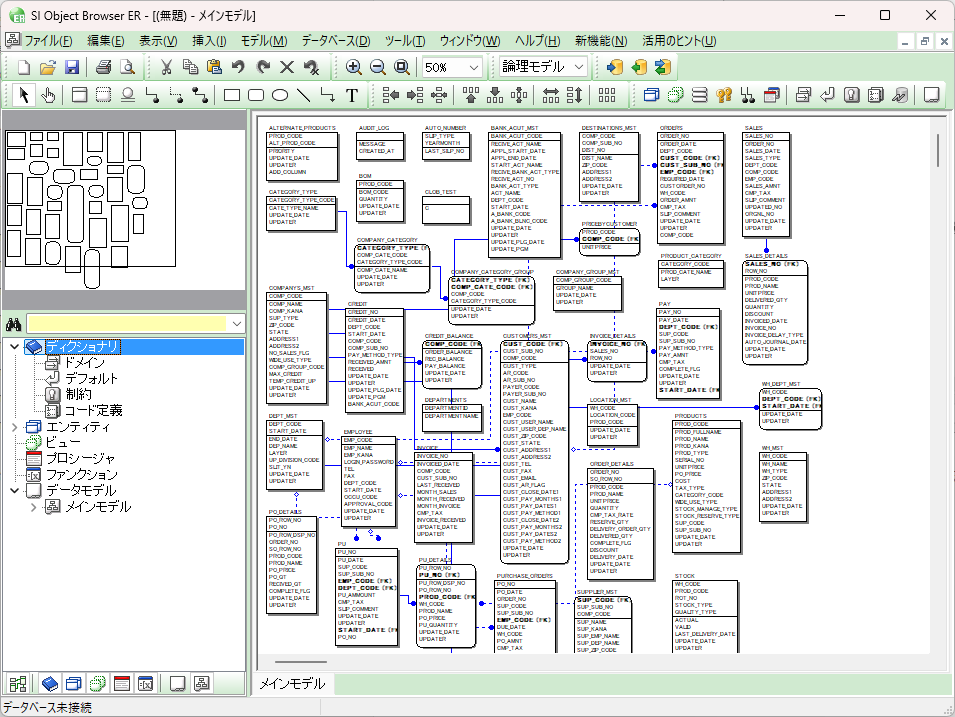Click the Delete X icon
This screenshot has height=717, width=955.
pyautogui.click(x=287, y=67)
